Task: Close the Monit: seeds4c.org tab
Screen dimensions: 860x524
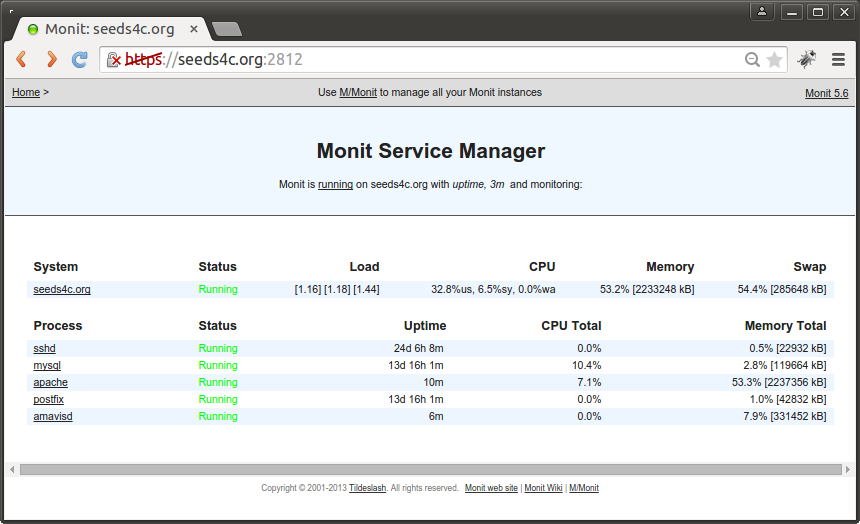Action: coord(194,29)
